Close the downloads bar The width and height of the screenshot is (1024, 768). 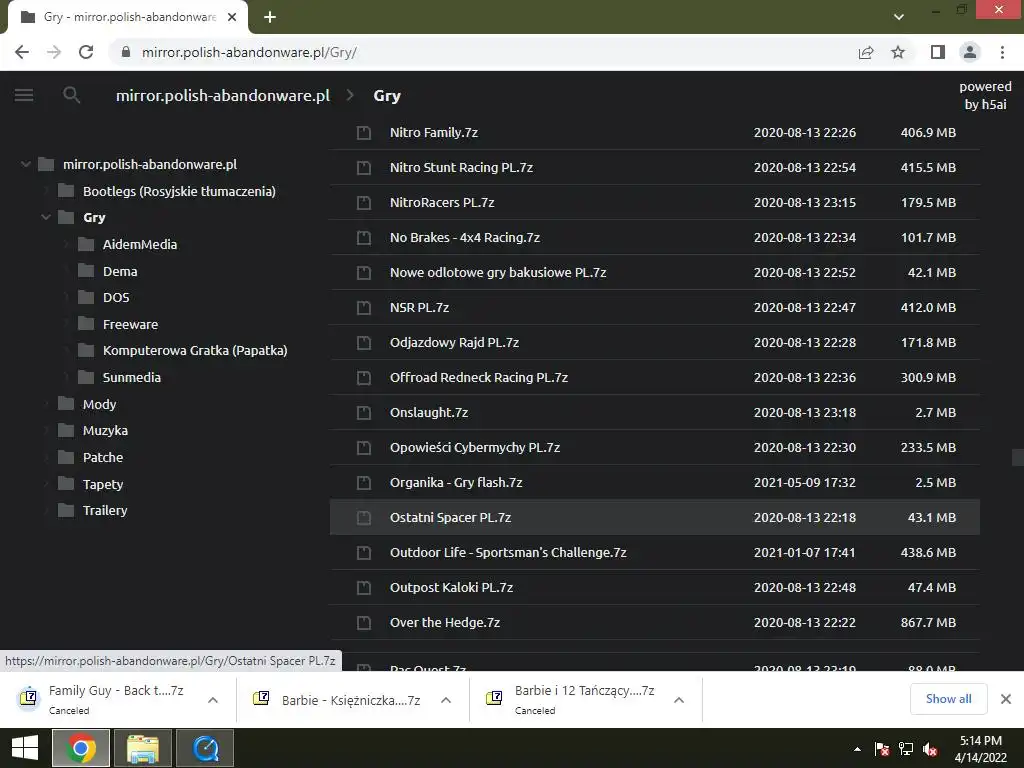1006,699
